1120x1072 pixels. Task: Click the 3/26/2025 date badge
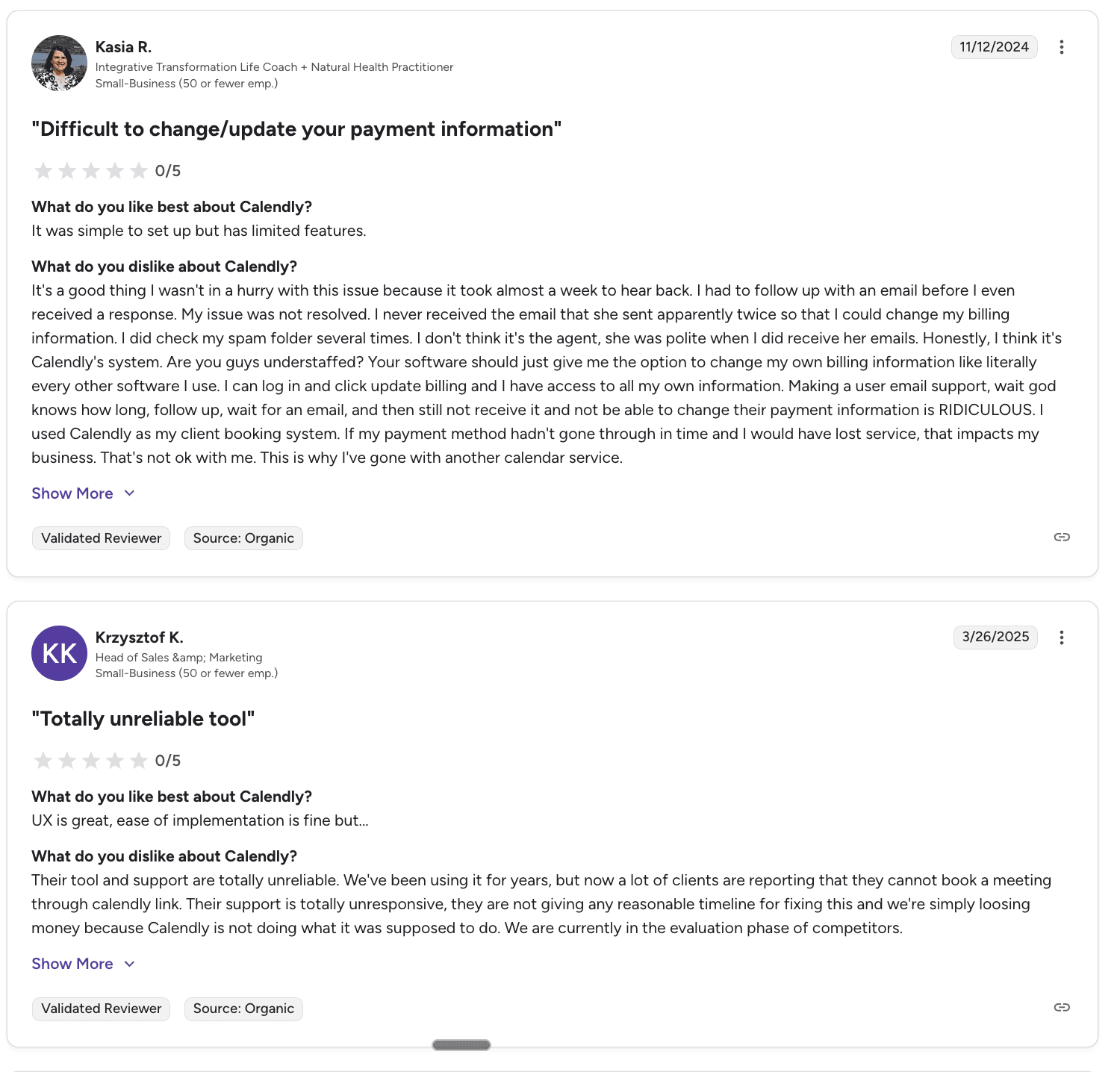pos(995,637)
